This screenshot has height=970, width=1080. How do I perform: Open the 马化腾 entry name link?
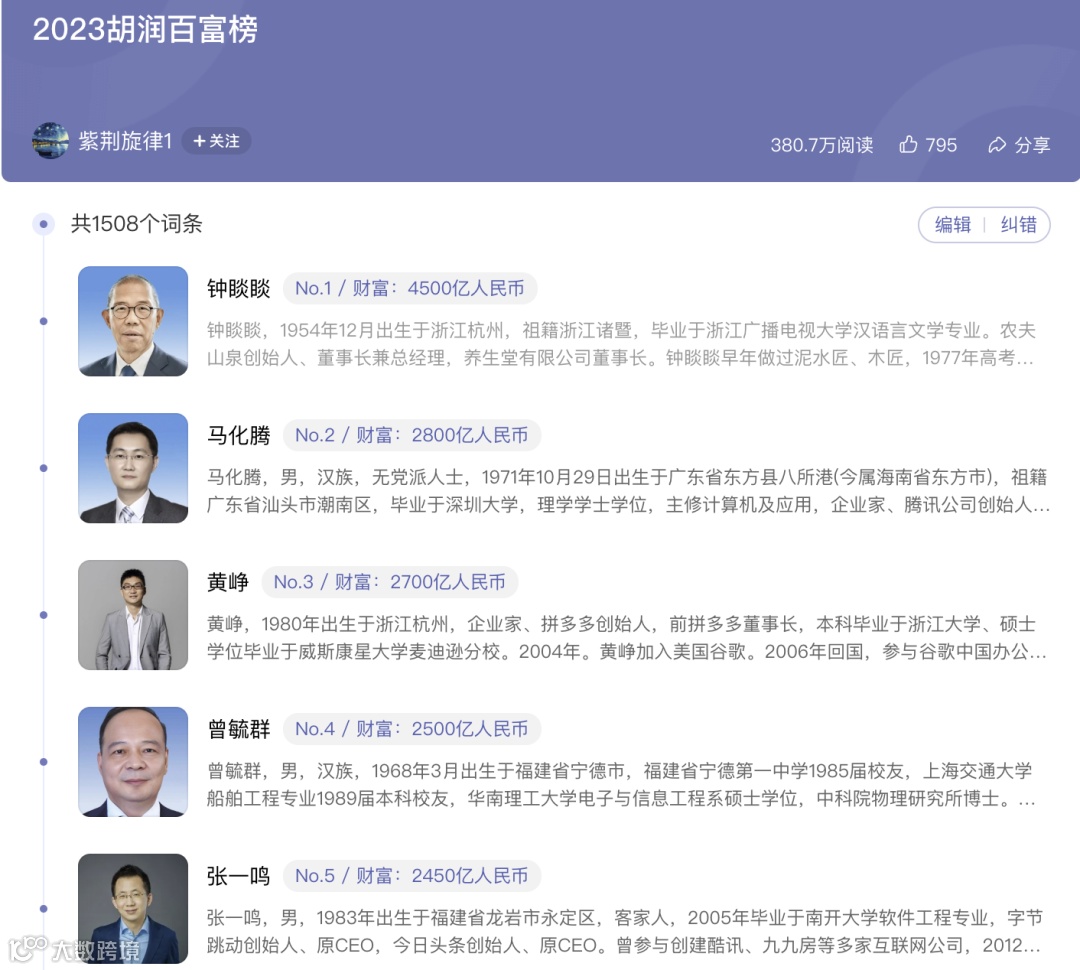pos(238,435)
